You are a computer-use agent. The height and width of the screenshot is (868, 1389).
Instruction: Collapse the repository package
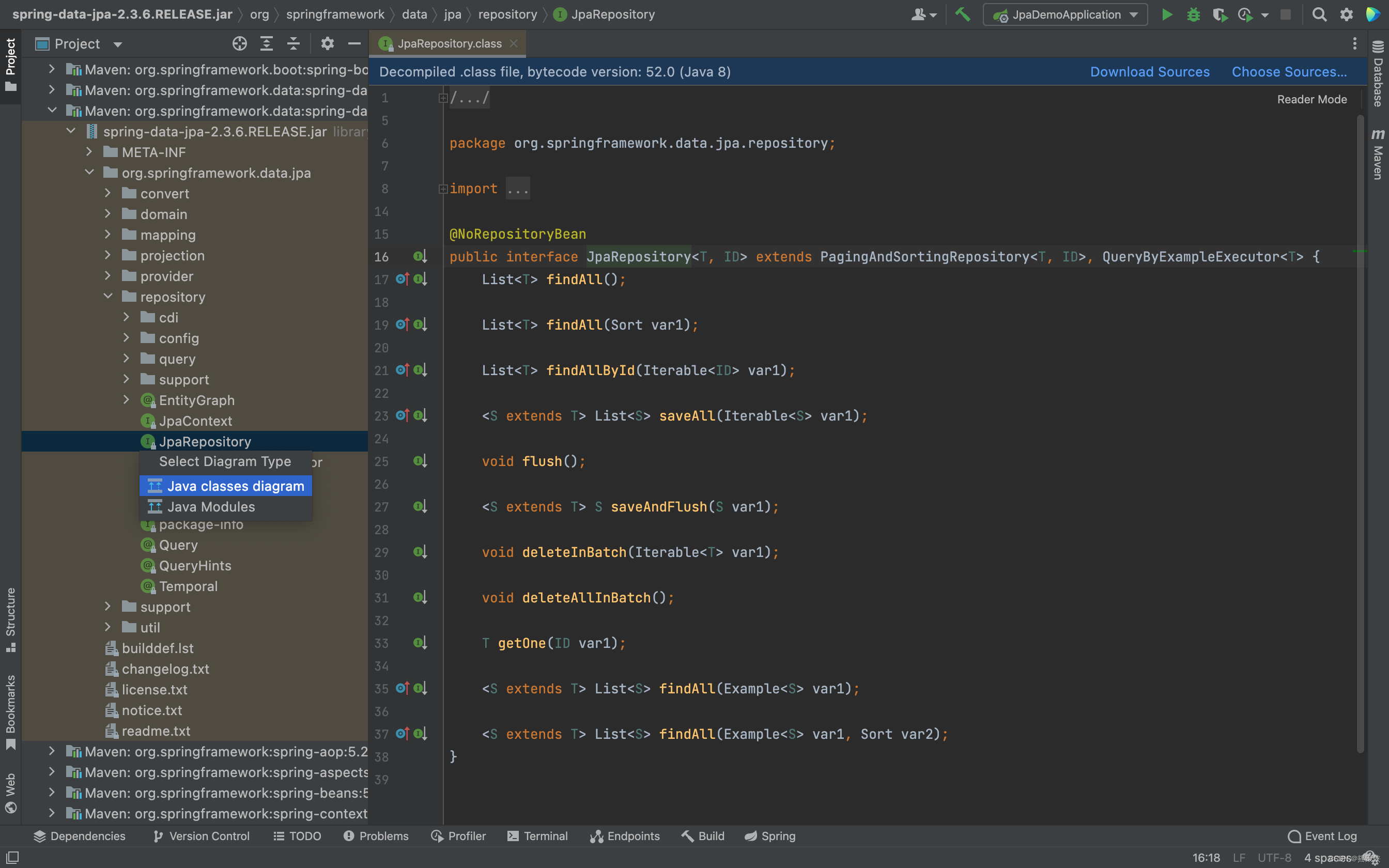(107, 297)
